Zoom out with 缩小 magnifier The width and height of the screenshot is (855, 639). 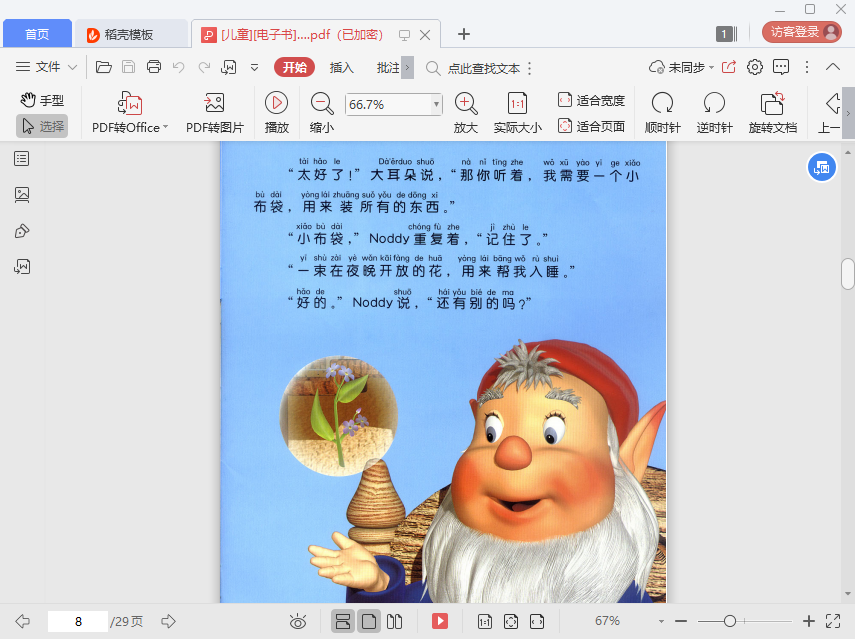pos(322,113)
